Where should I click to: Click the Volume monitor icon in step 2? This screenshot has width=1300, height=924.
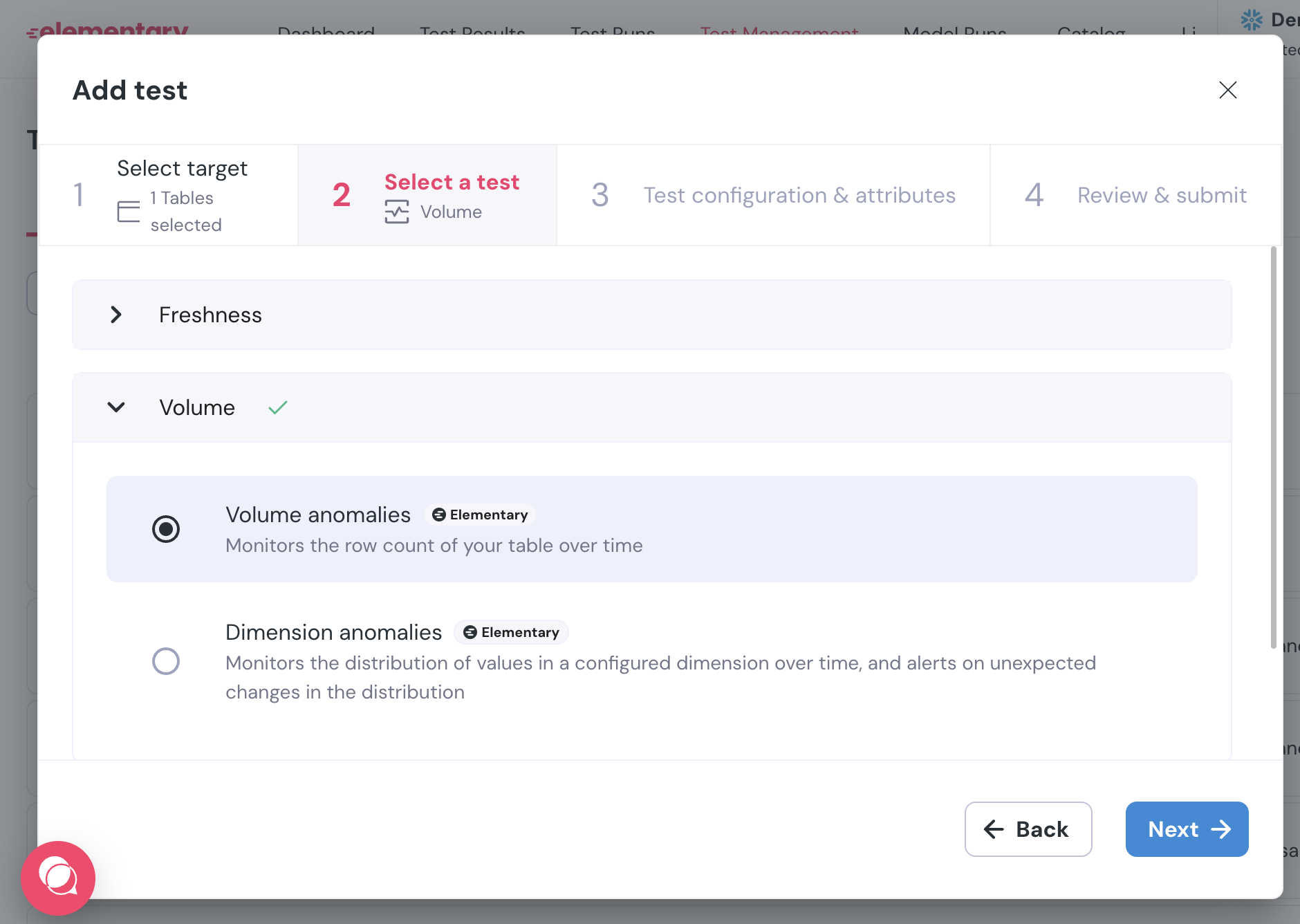(397, 212)
